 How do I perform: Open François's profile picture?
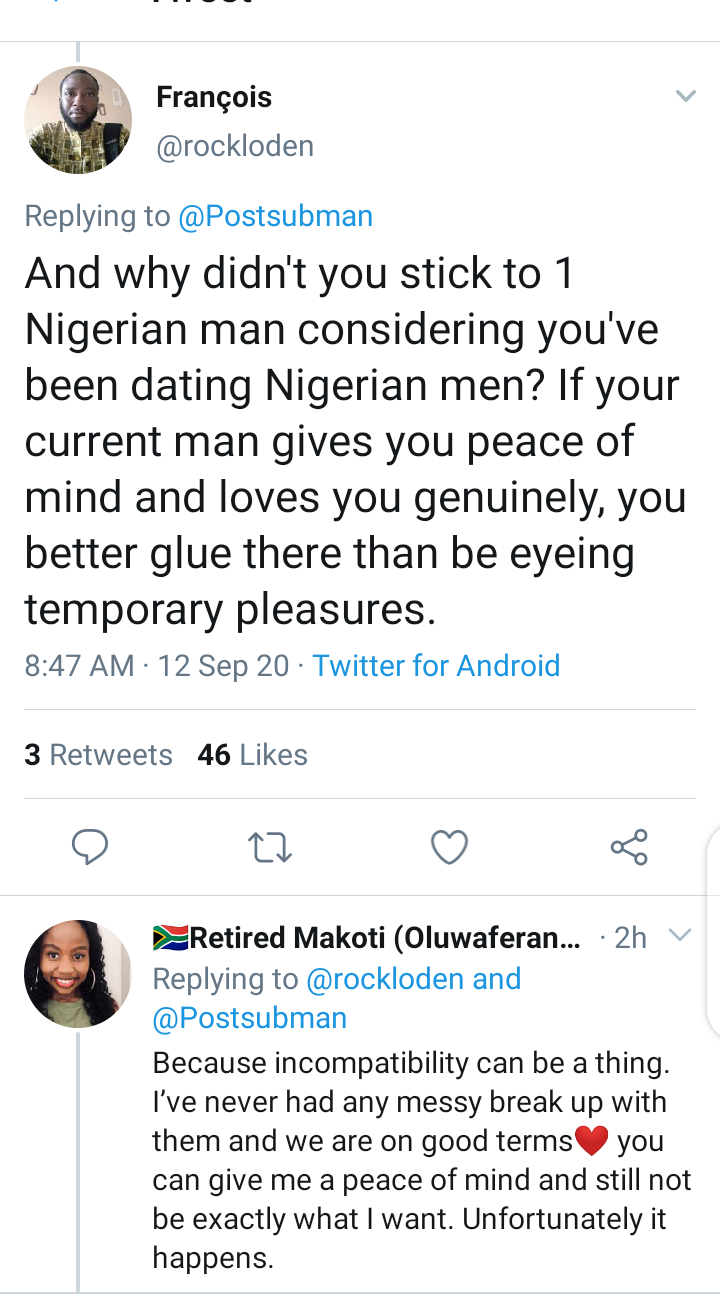[78, 120]
